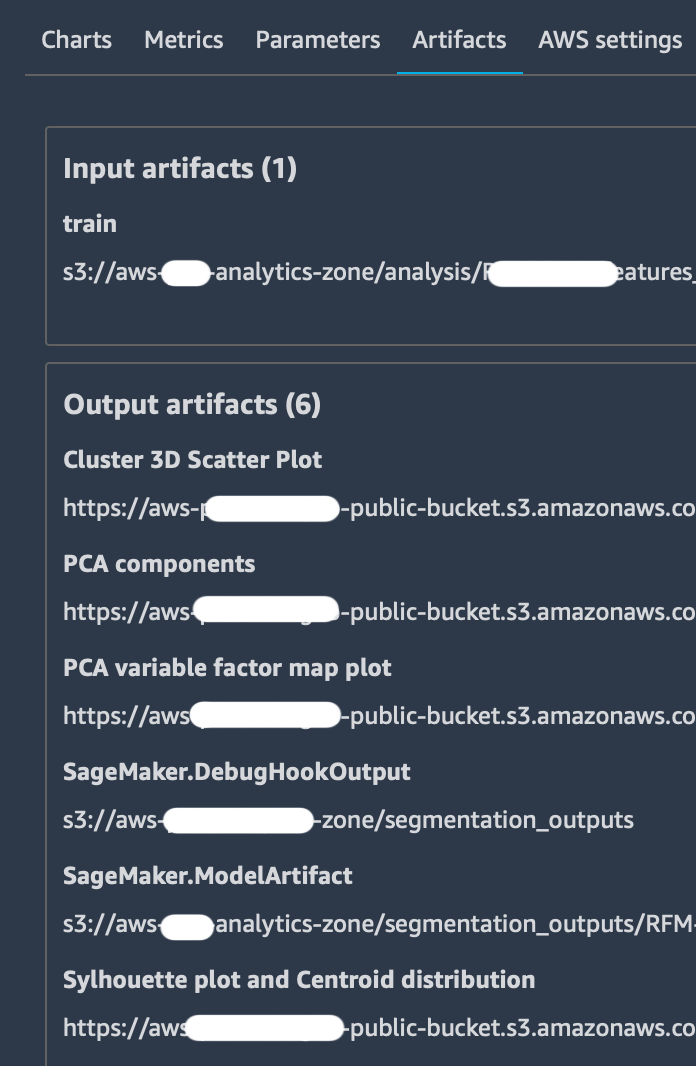Select the Artifacts tab
The image size is (696, 1066).
pyautogui.click(x=459, y=40)
